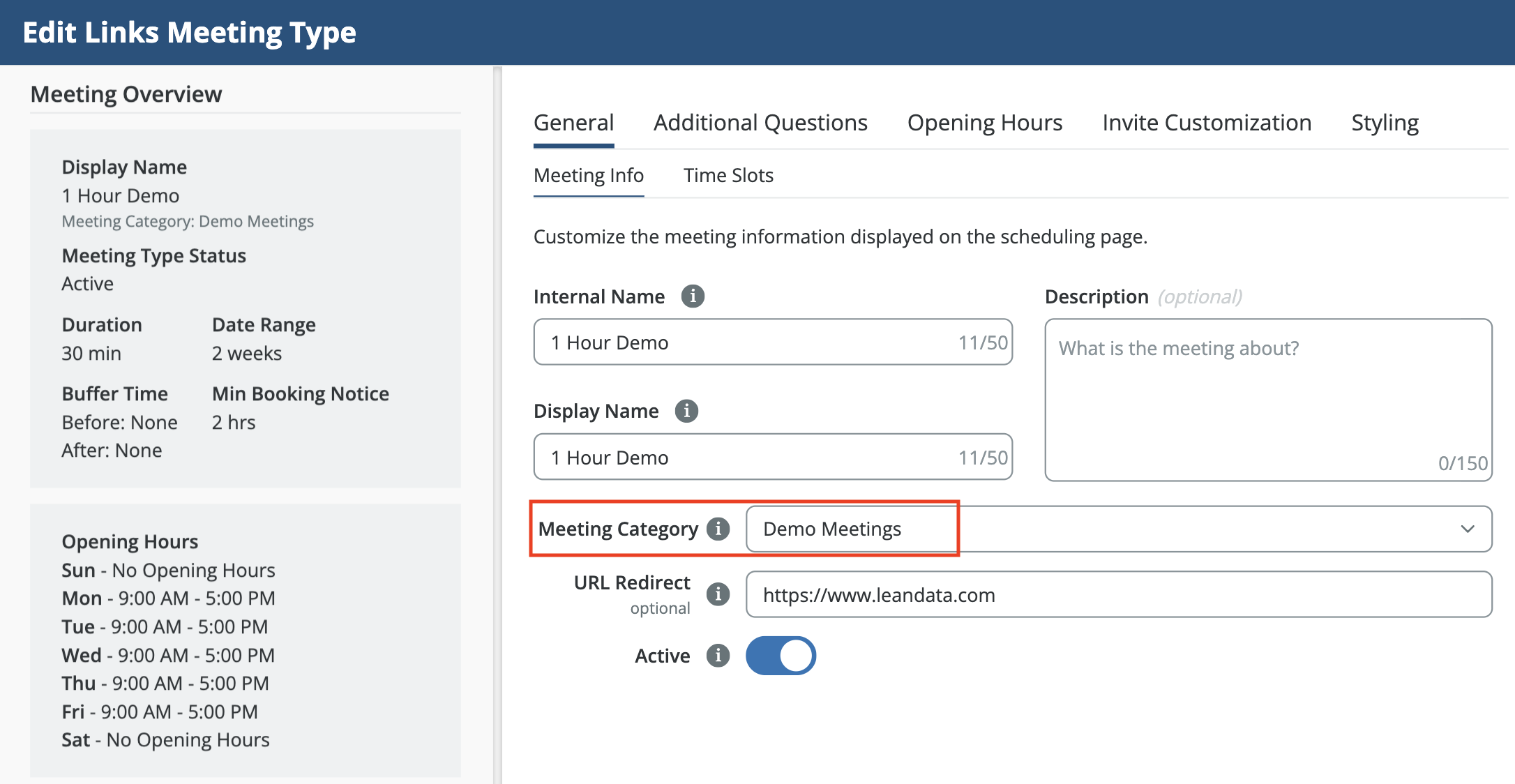The height and width of the screenshot is (784, 1515).
Task: Focus the Description text area
Action: (1267, 400)
